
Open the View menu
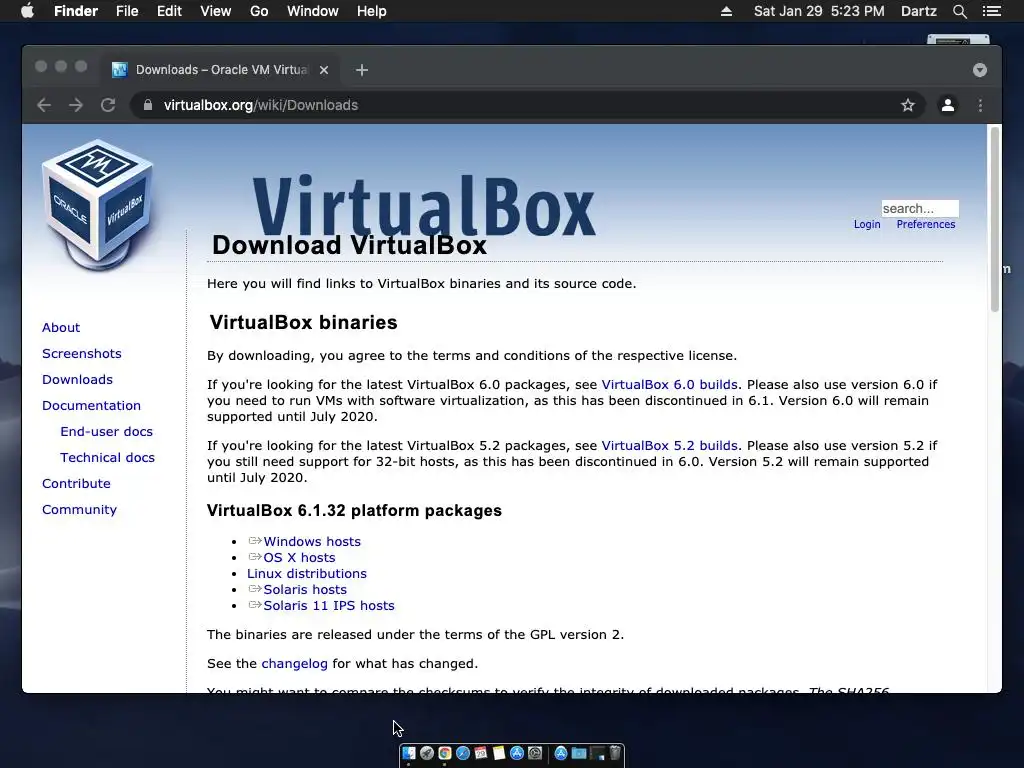[x=216, y=11]
